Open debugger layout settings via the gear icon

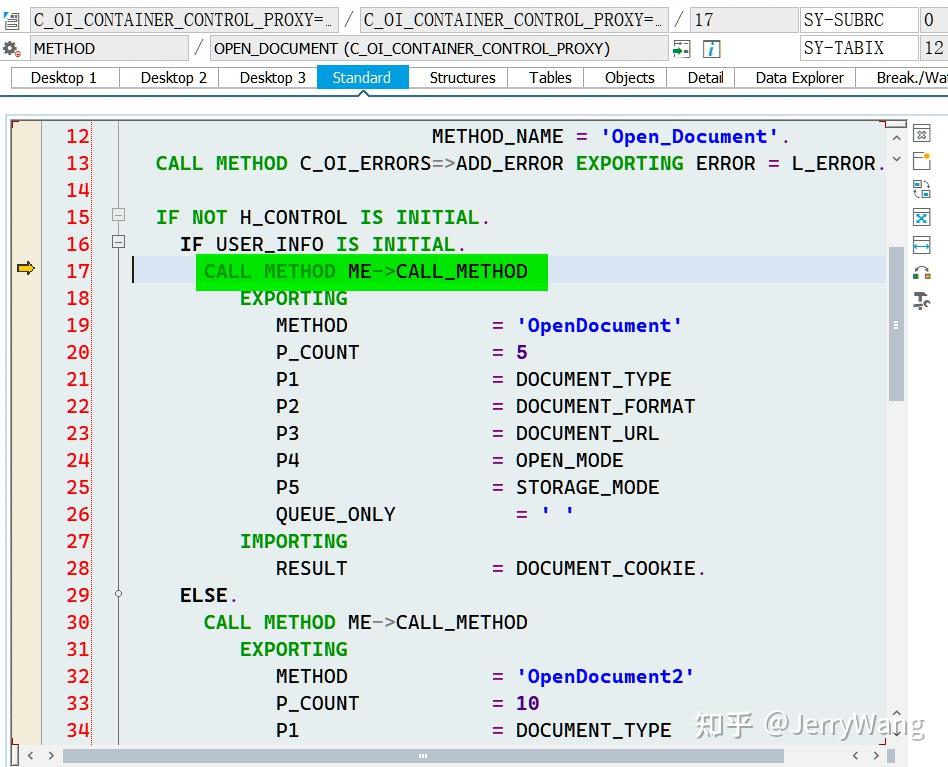coord(11,47)
